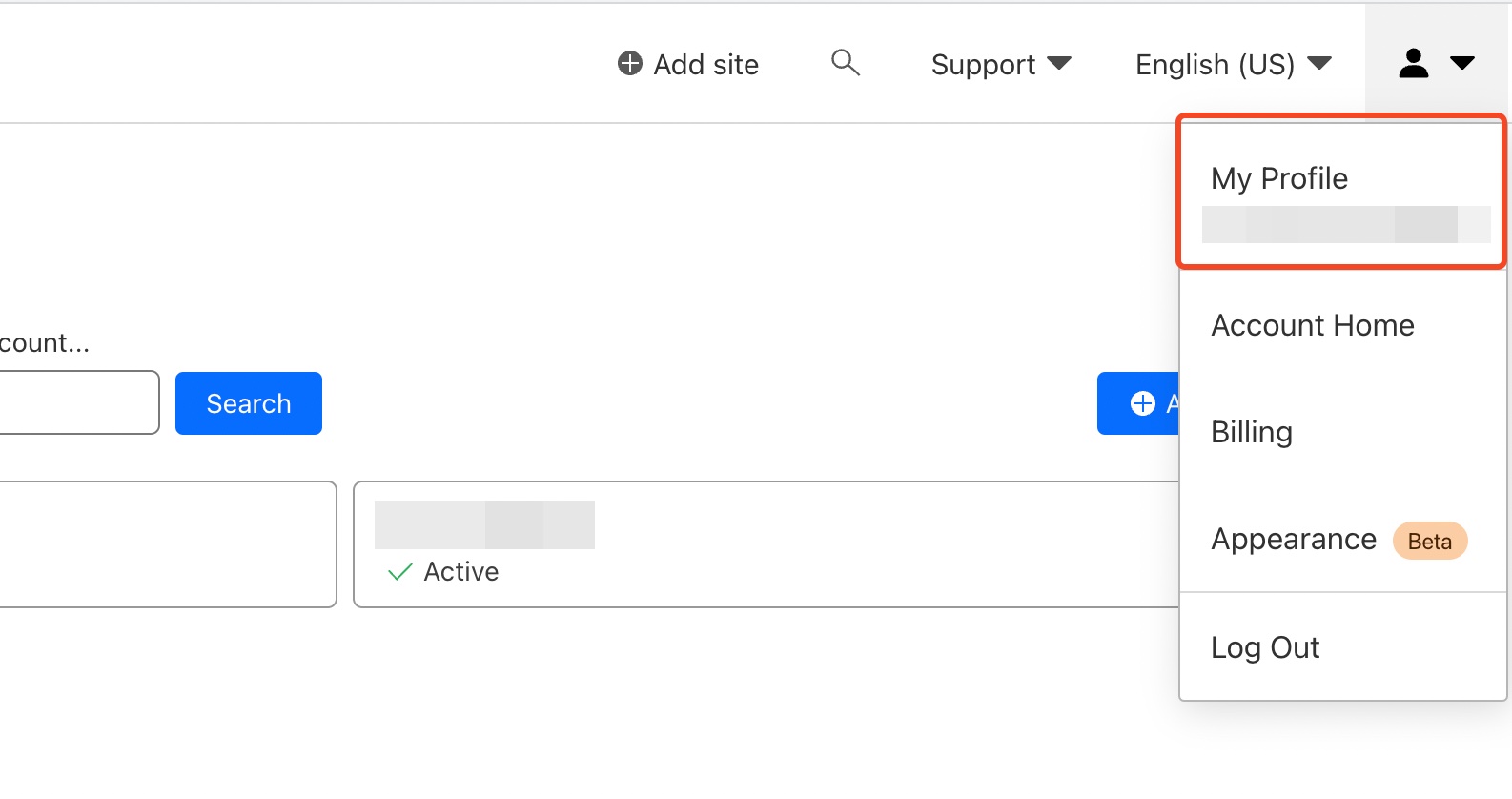Expand the Support dropdown arrow
This screenshot has width=1512, height=799.
[1059, 64]
